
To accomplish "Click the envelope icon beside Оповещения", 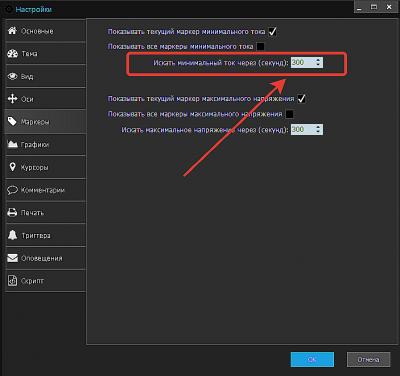I will (12, 258).
